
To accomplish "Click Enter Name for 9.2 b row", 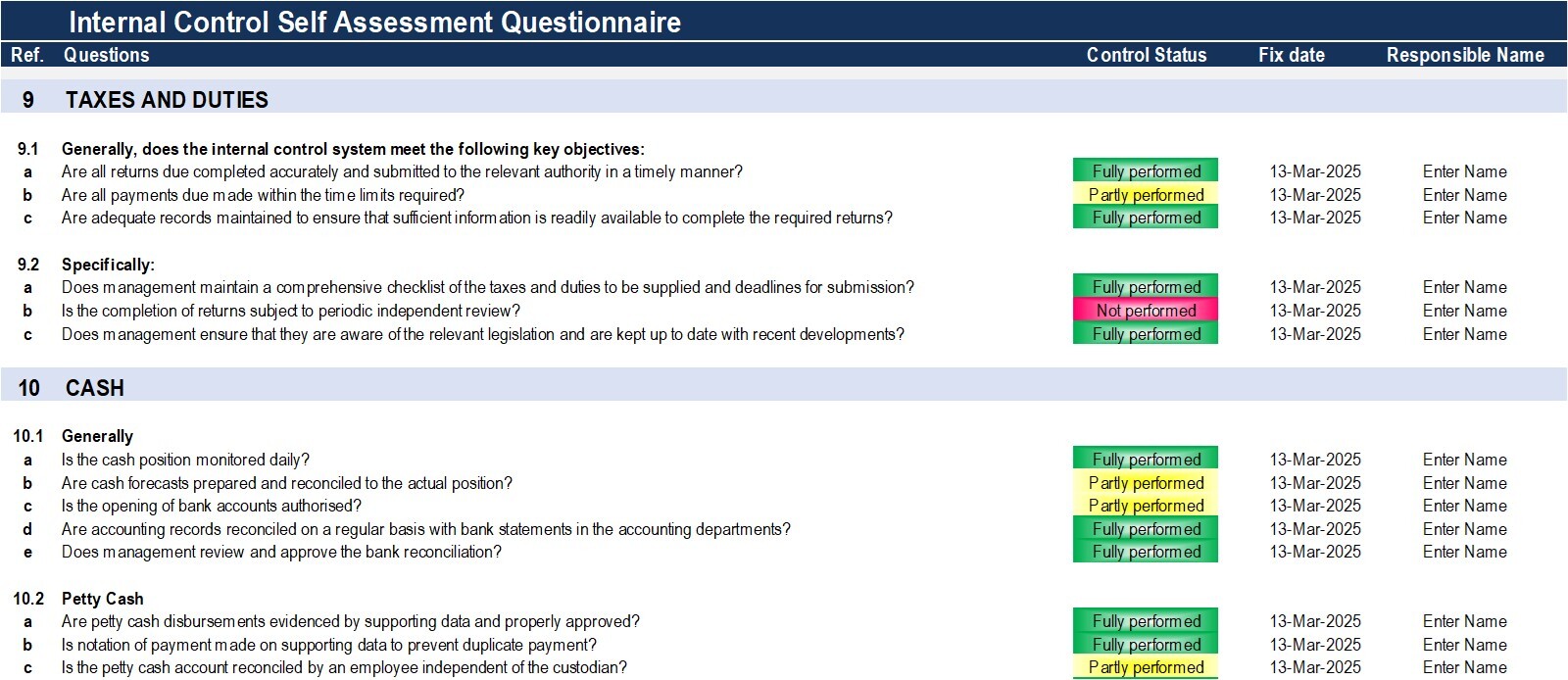I will tap(1464, 311).
